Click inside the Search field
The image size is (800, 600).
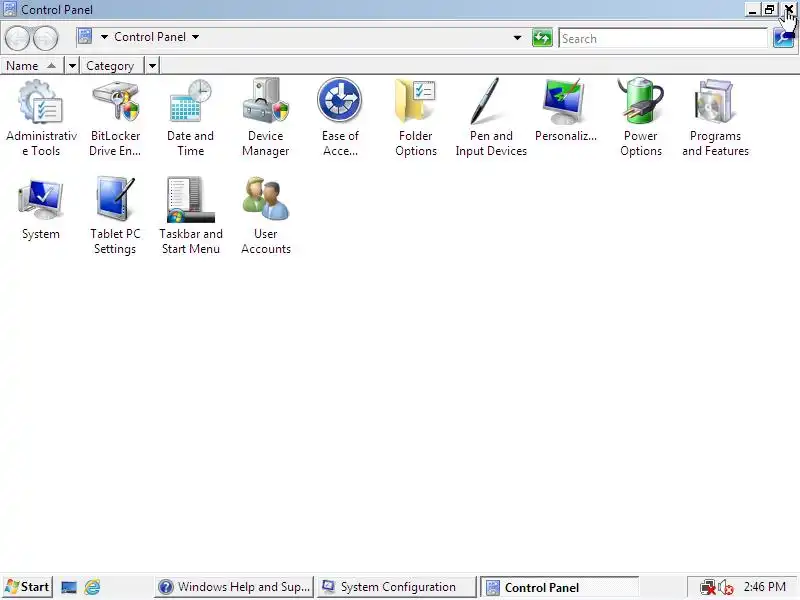[x=663, y=38]
